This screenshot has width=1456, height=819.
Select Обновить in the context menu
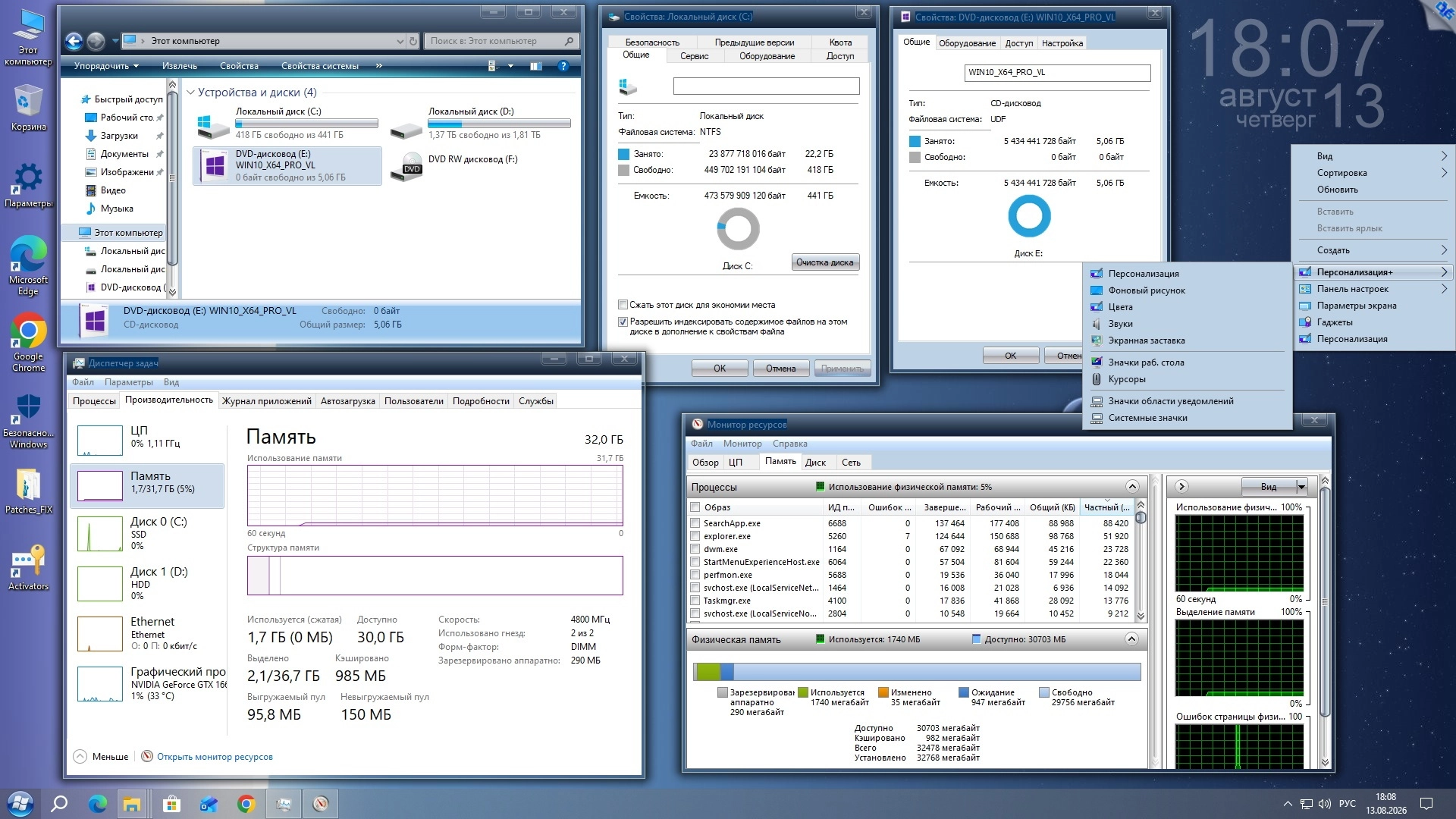click(x=1338, y=190)
